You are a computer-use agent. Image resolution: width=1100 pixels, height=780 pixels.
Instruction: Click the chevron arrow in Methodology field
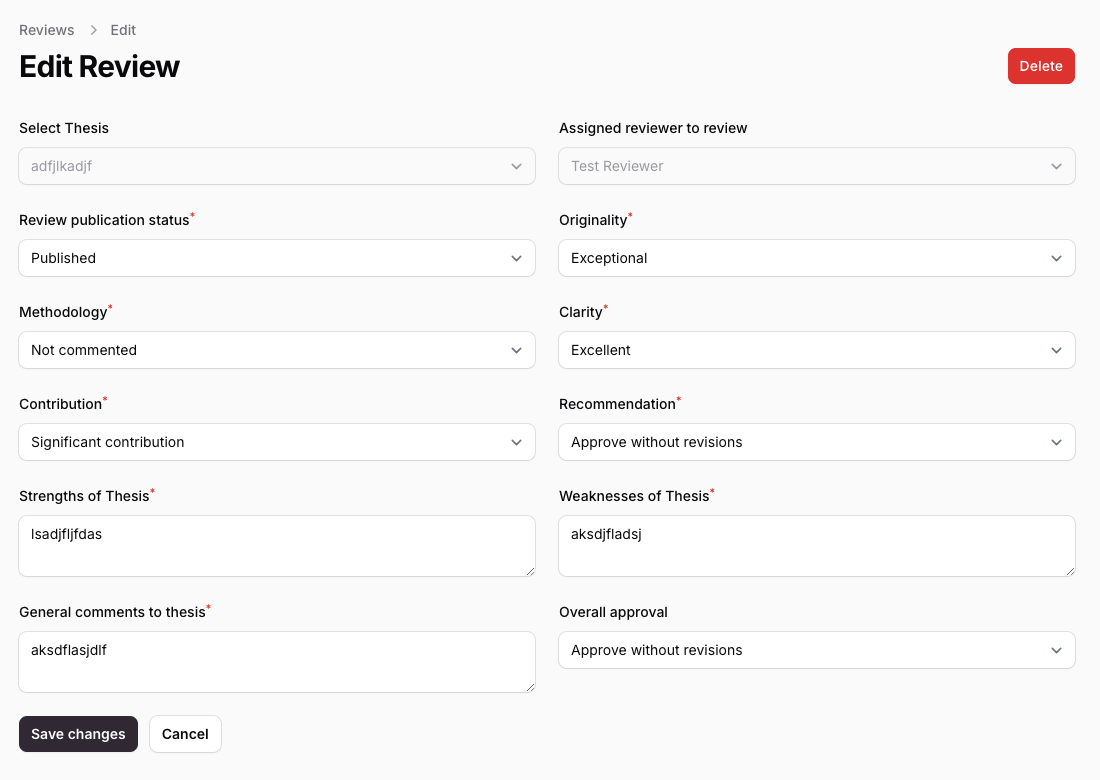[516, 350]
